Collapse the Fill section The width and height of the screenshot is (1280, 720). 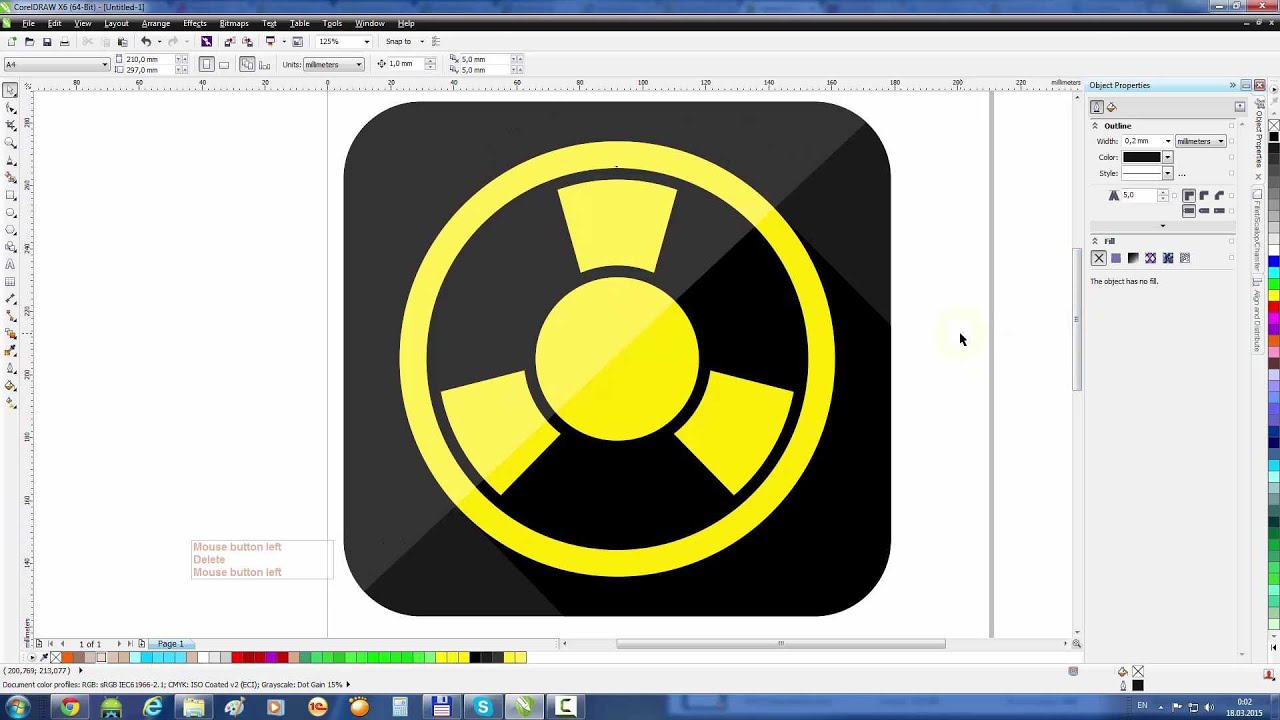(1095, 241)
